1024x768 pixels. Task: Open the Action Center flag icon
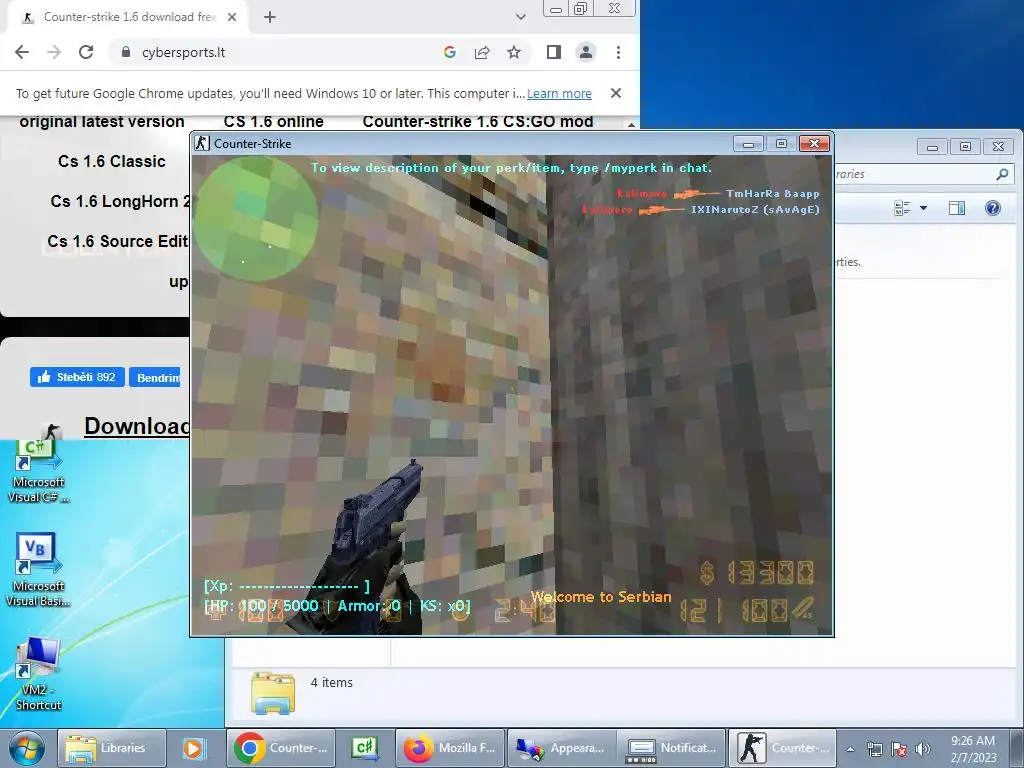(899, 749)
